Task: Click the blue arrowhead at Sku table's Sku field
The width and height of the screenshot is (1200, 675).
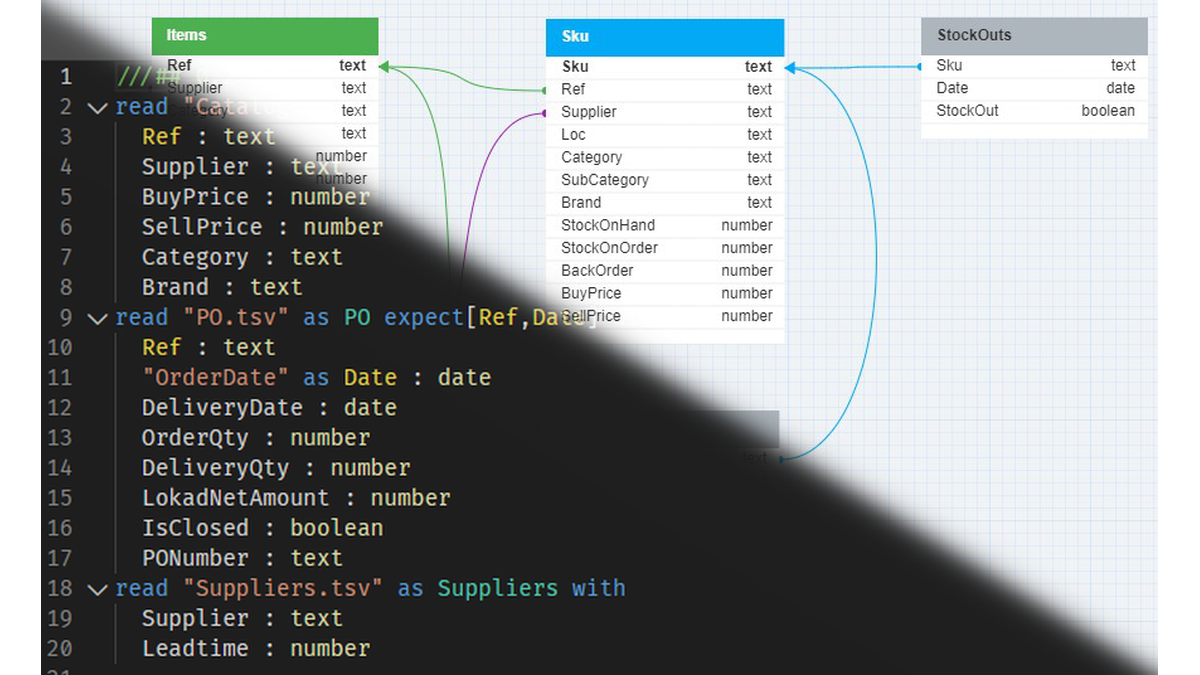Action: 791,68
